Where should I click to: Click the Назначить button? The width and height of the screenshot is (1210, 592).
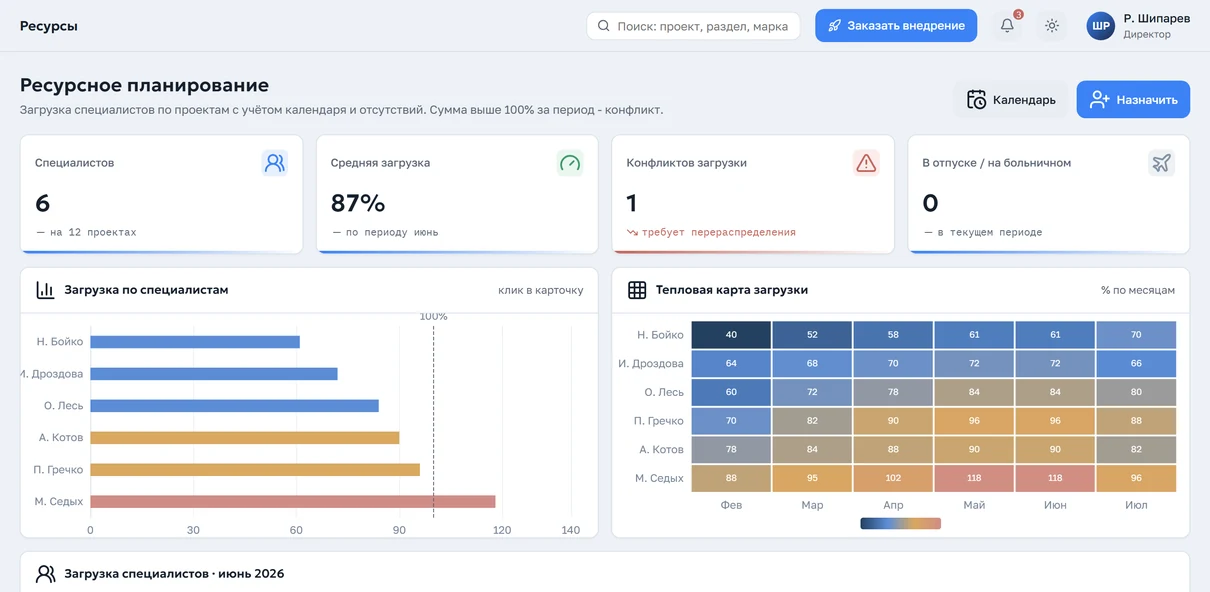[1133, 100]
